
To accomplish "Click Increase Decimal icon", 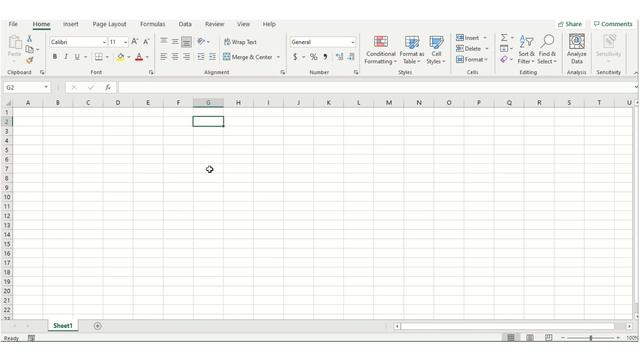I will [340, 57].
